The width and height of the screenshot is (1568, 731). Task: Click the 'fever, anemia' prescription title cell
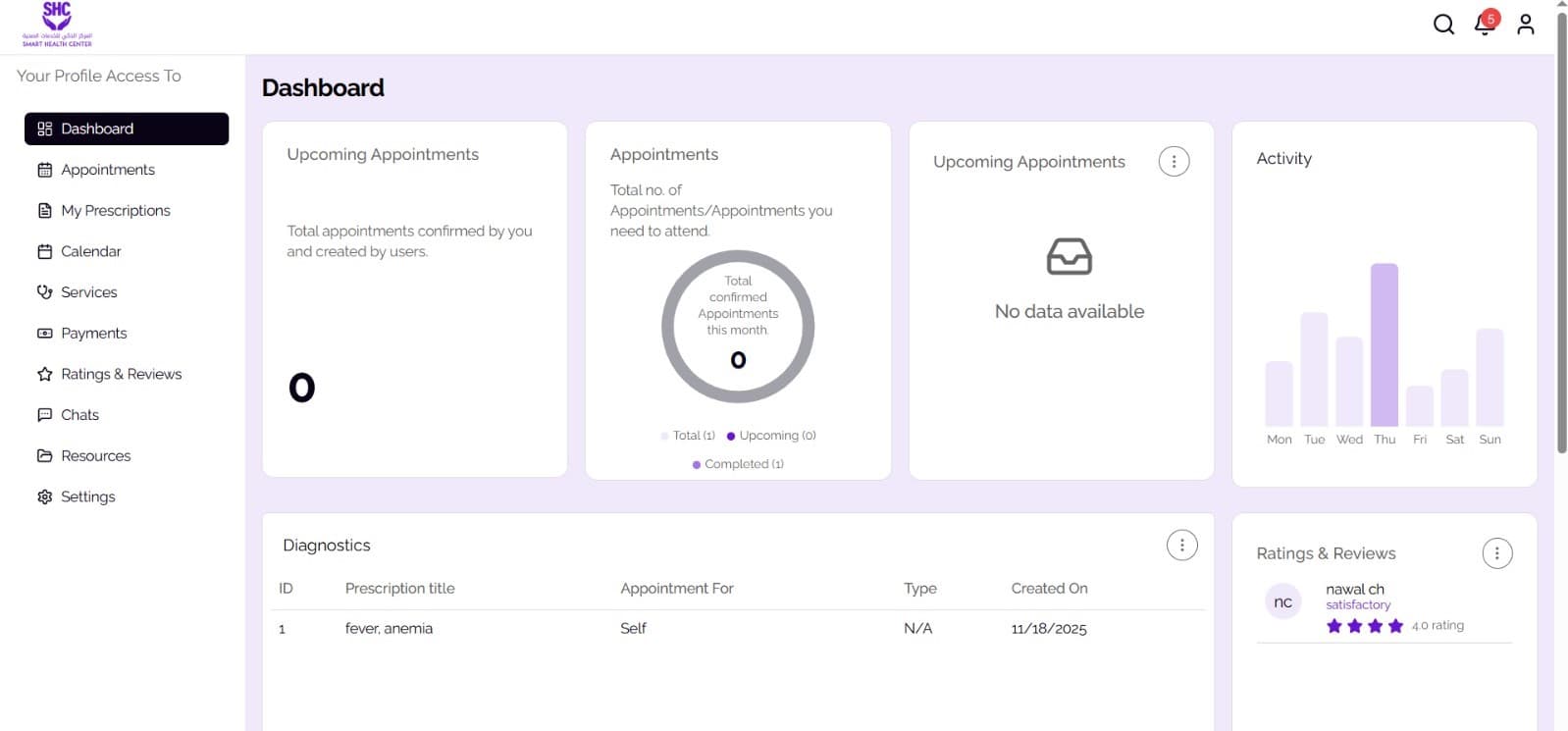click(389, 629)
